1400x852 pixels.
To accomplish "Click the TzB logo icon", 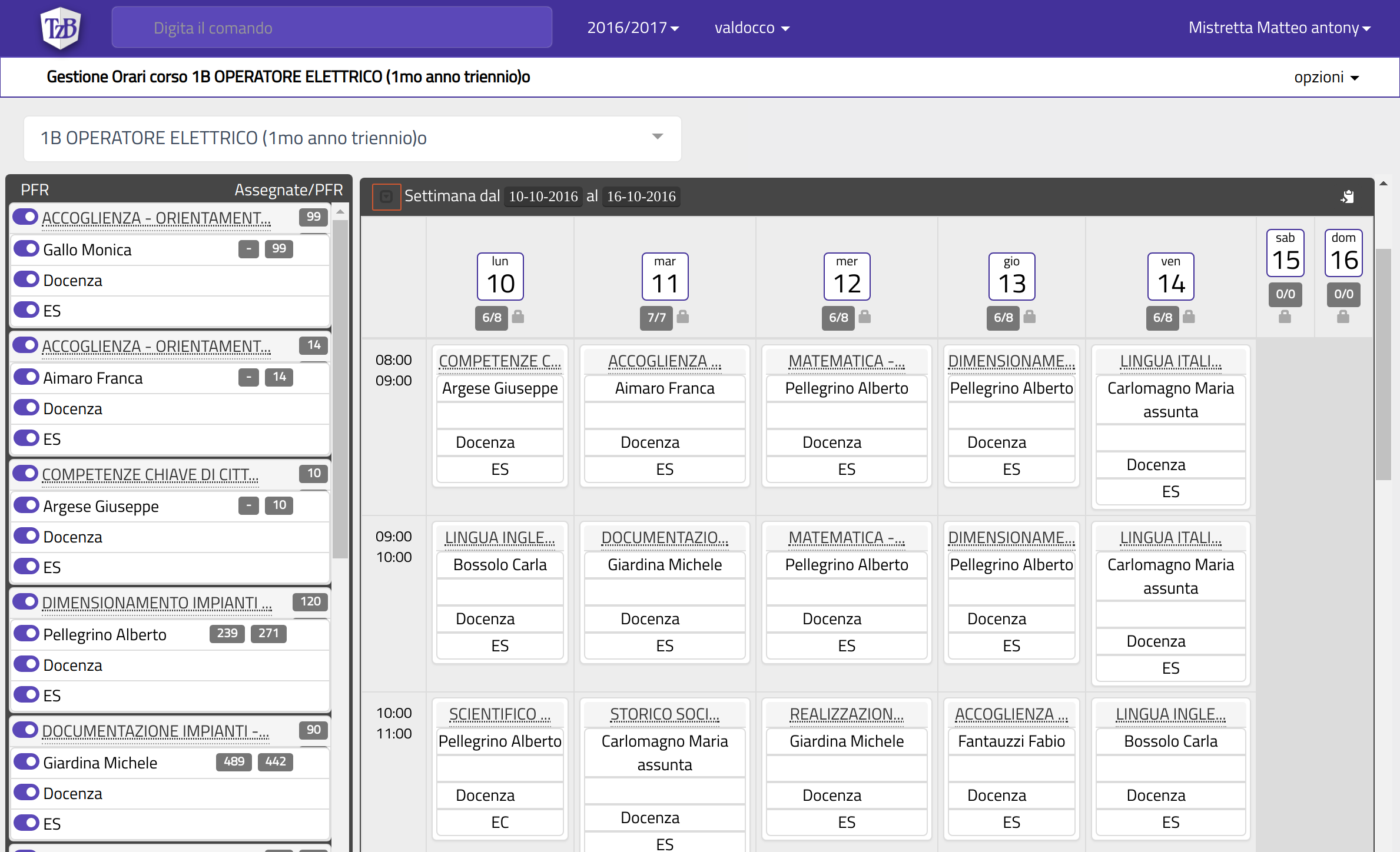I will (61, 28).
